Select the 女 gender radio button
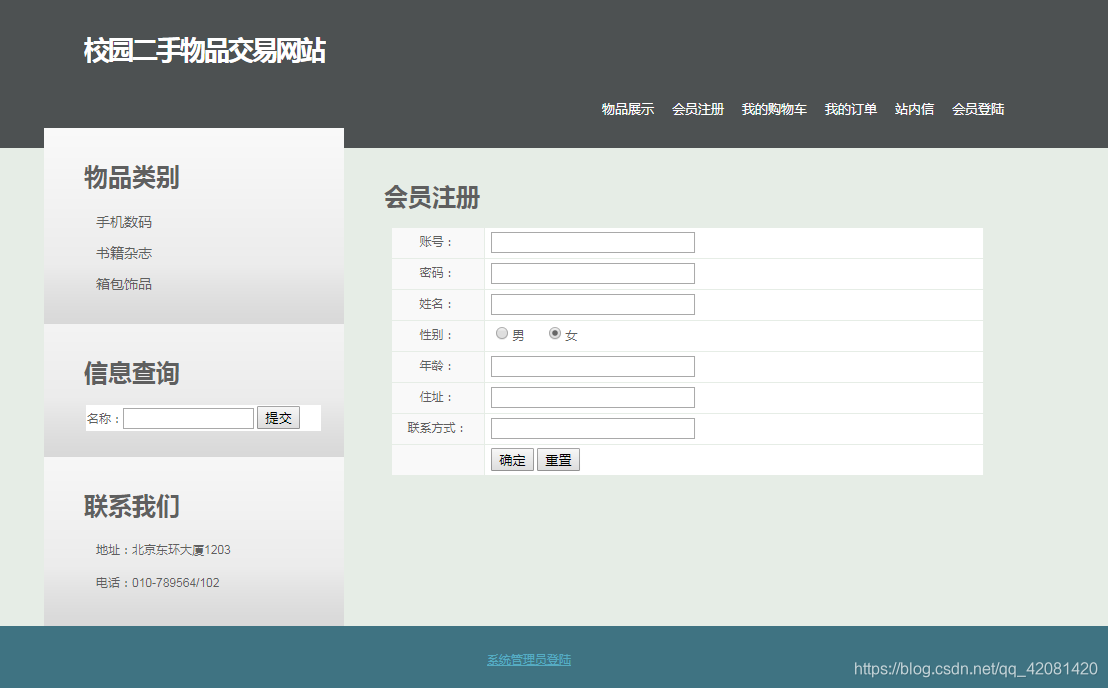This screenshot has width=1108, height=688. click(555, 333)
